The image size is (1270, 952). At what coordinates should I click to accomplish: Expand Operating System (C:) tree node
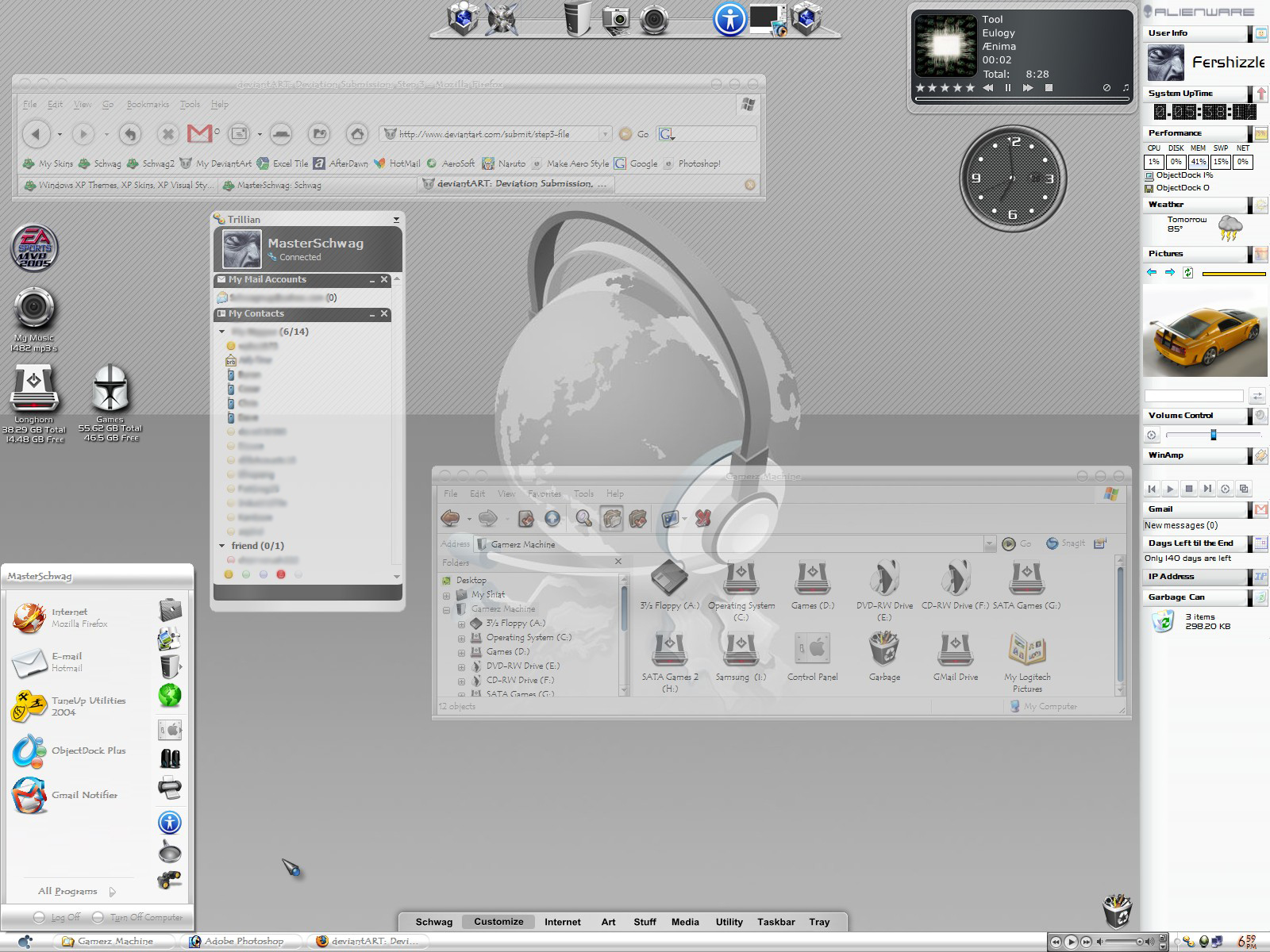pos(461,638)
